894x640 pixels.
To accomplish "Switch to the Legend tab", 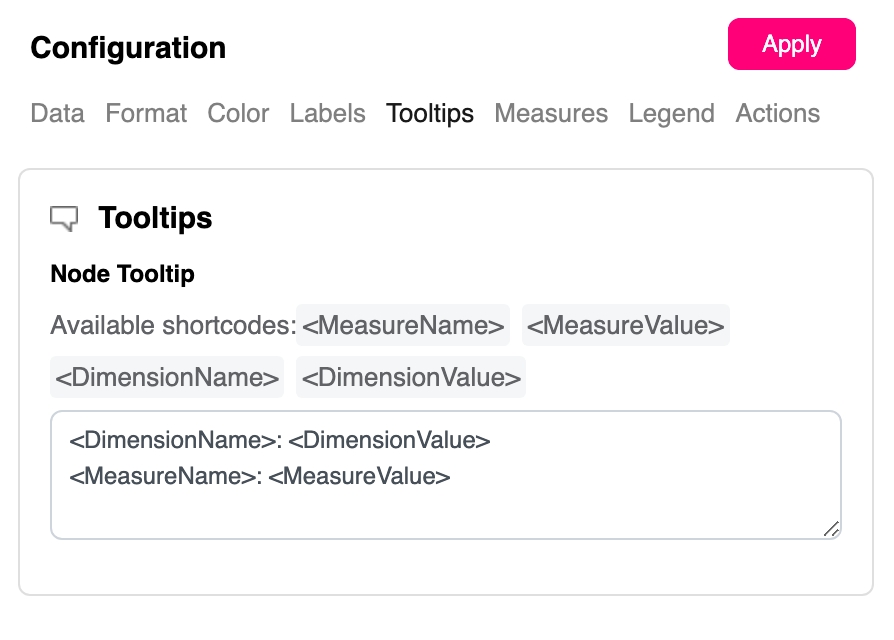I will coord(671,114).
